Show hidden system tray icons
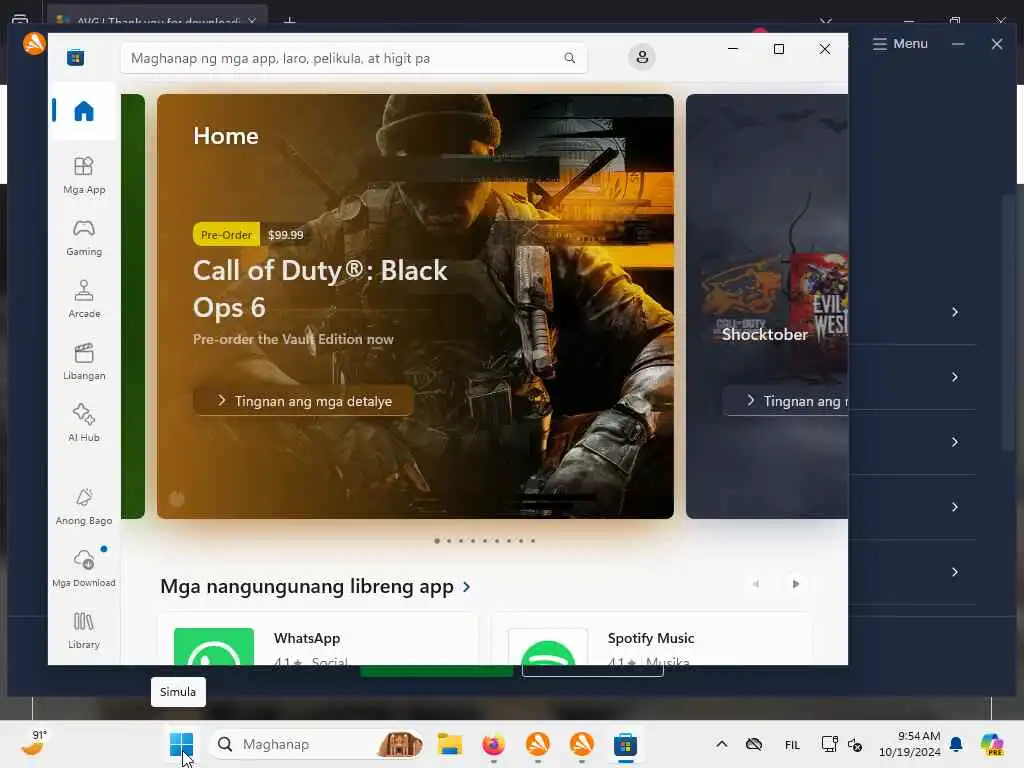 [x=722, y=744]
